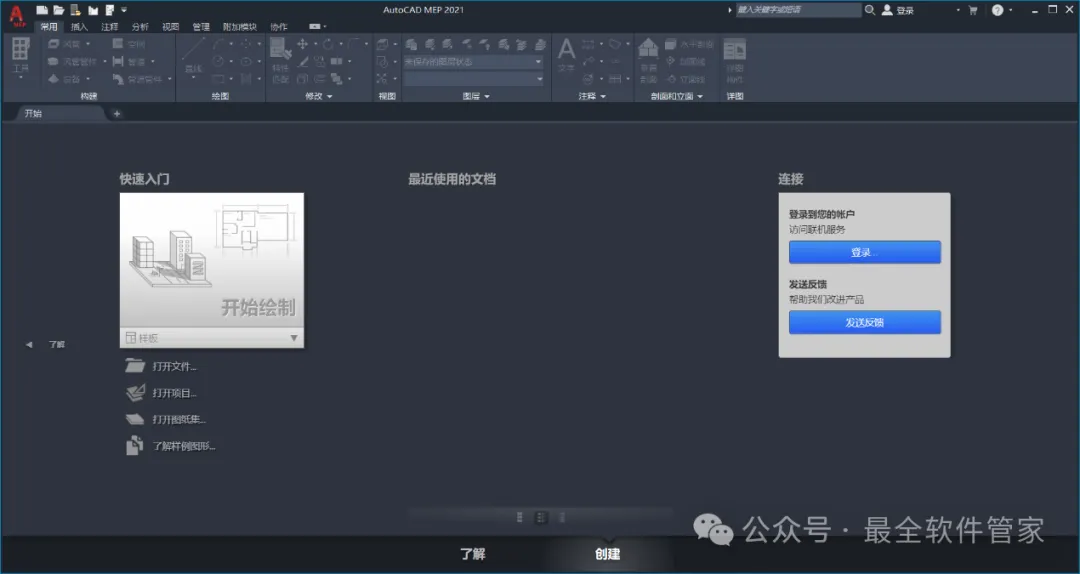Switch to the 创建 page at the bottom
The height and width of the screenshot is (574, 1080).
608,554
